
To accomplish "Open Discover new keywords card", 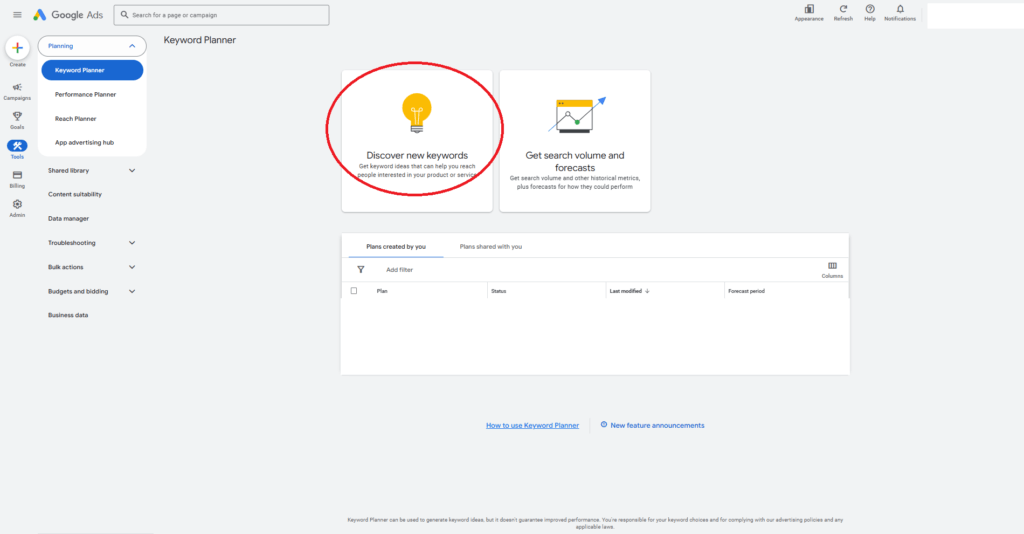I will 417,141.
